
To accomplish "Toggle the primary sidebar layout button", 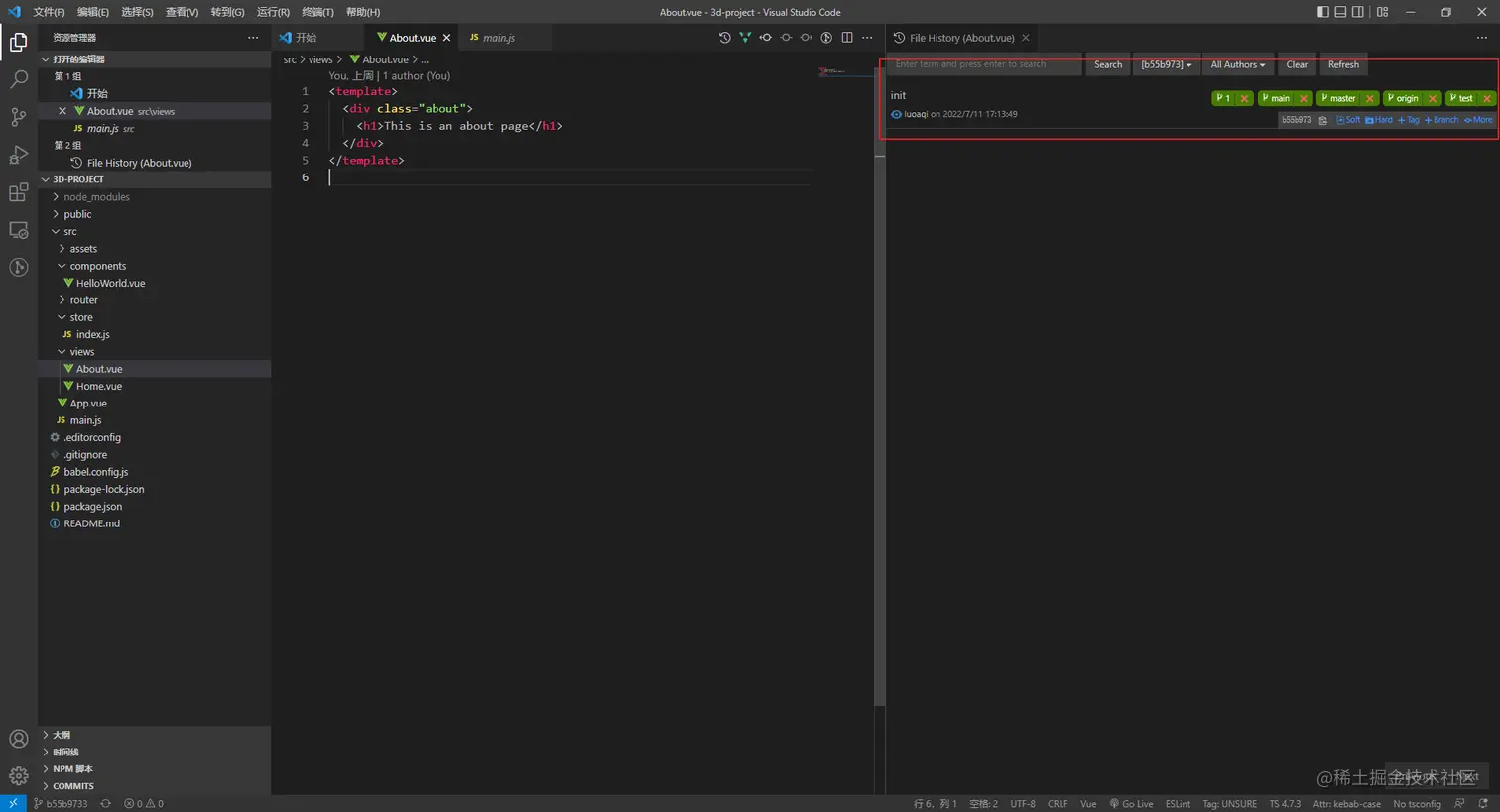I will coord(1322,12).
